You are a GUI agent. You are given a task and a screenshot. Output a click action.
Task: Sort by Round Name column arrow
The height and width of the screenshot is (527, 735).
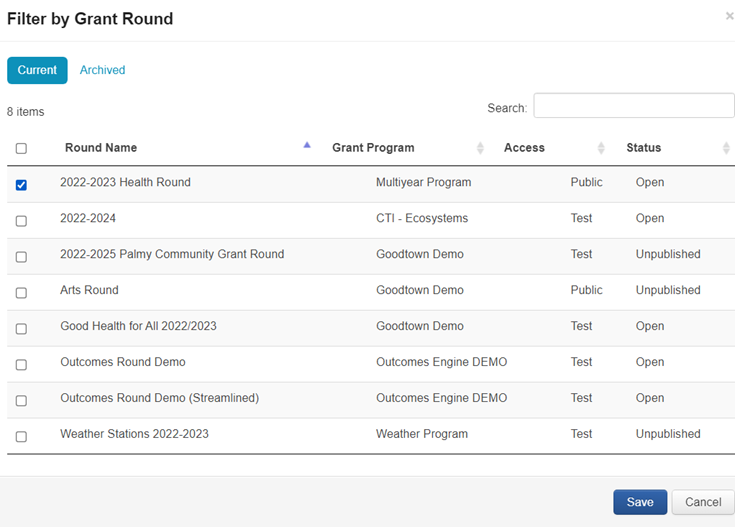307,146
